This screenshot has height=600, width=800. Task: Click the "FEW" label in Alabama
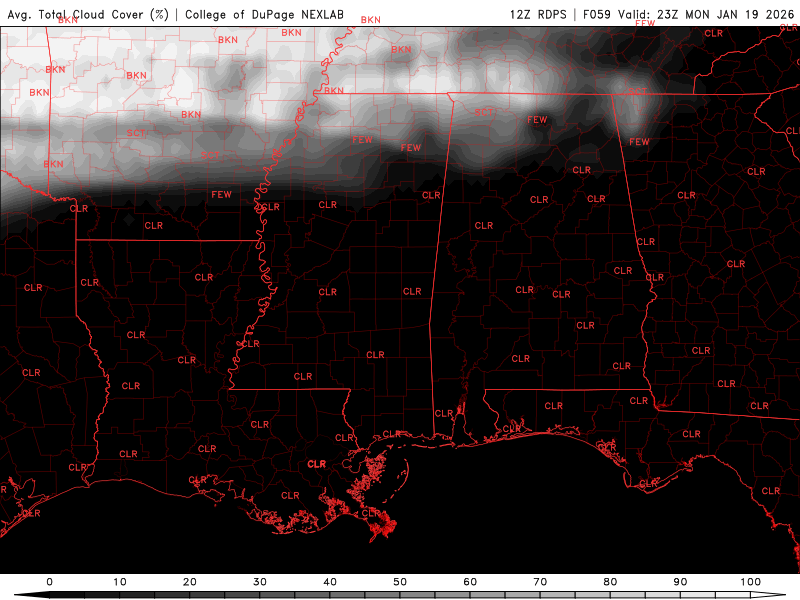[537, 120]
